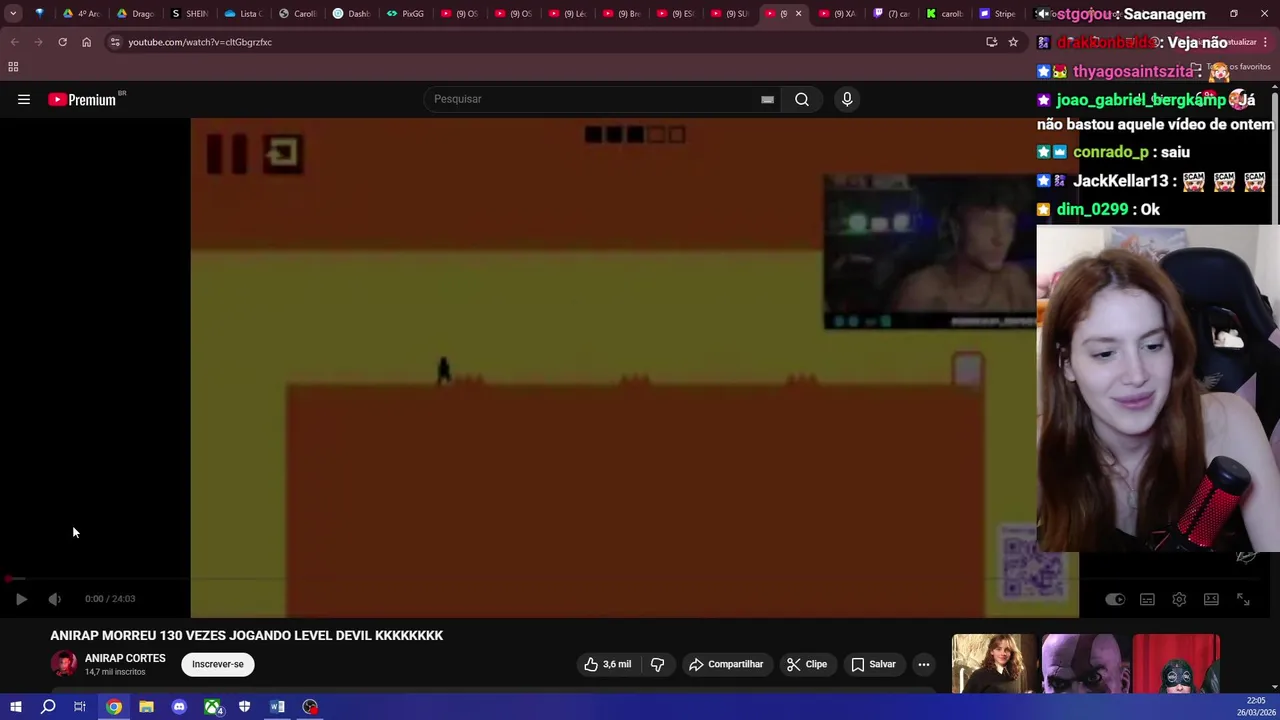The height and width of the screenshot is (720, 1280).
Task: Open Google Chrome from the taskbar
Action: click(x=114, y=707)
